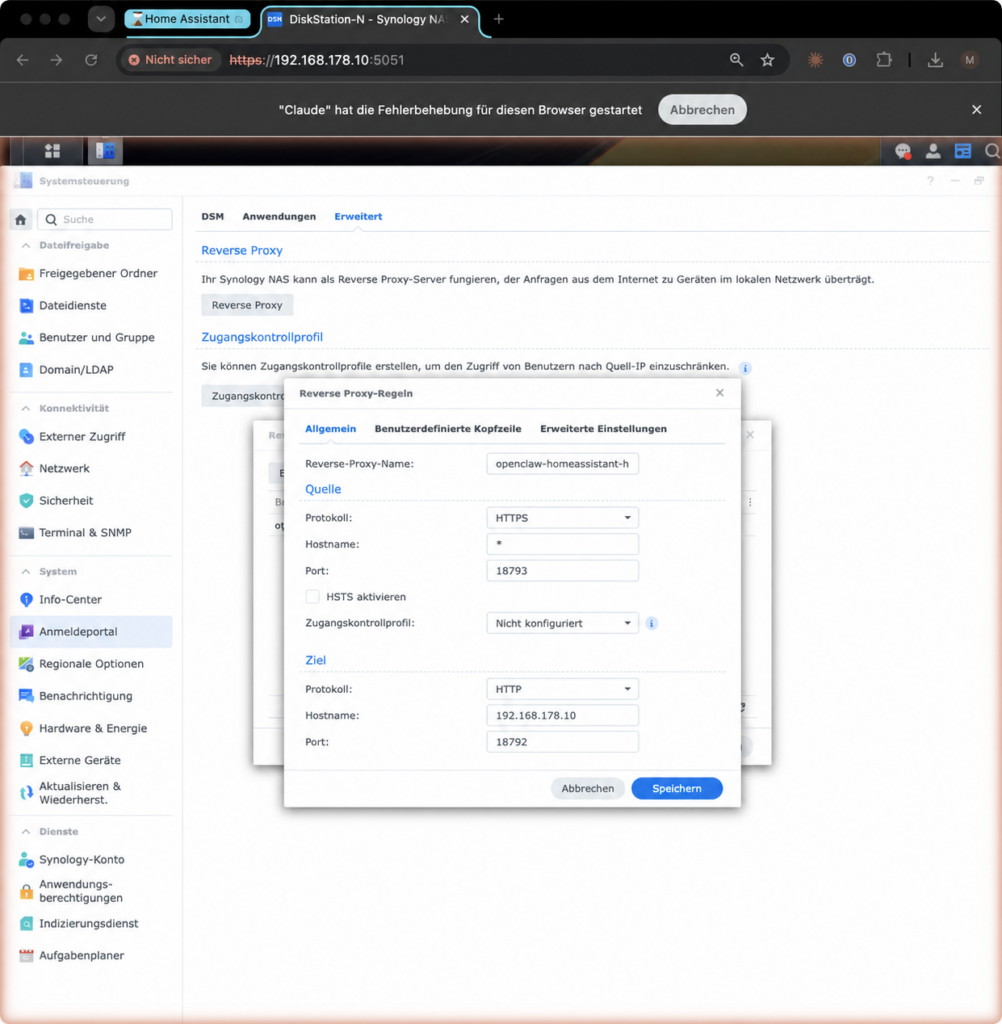Viewport: 1002px width, 1024px height.
Task: Open Aktualisieren & Wiederherst. settings
Action: pyautogui.click(x=91, y=793)
